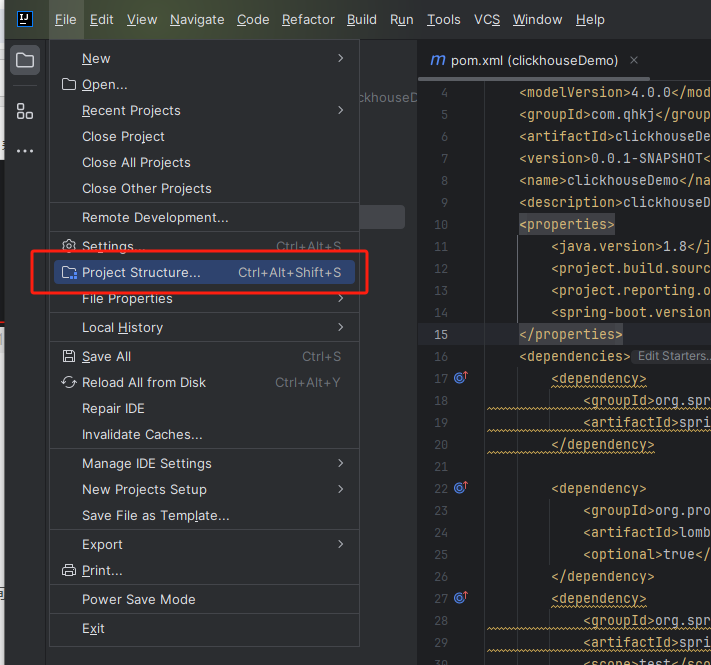Screen dimensions: 711x665
Task: Expand the Manage IDE Settings submenu arrow
Action: click(x=341, y=463)
